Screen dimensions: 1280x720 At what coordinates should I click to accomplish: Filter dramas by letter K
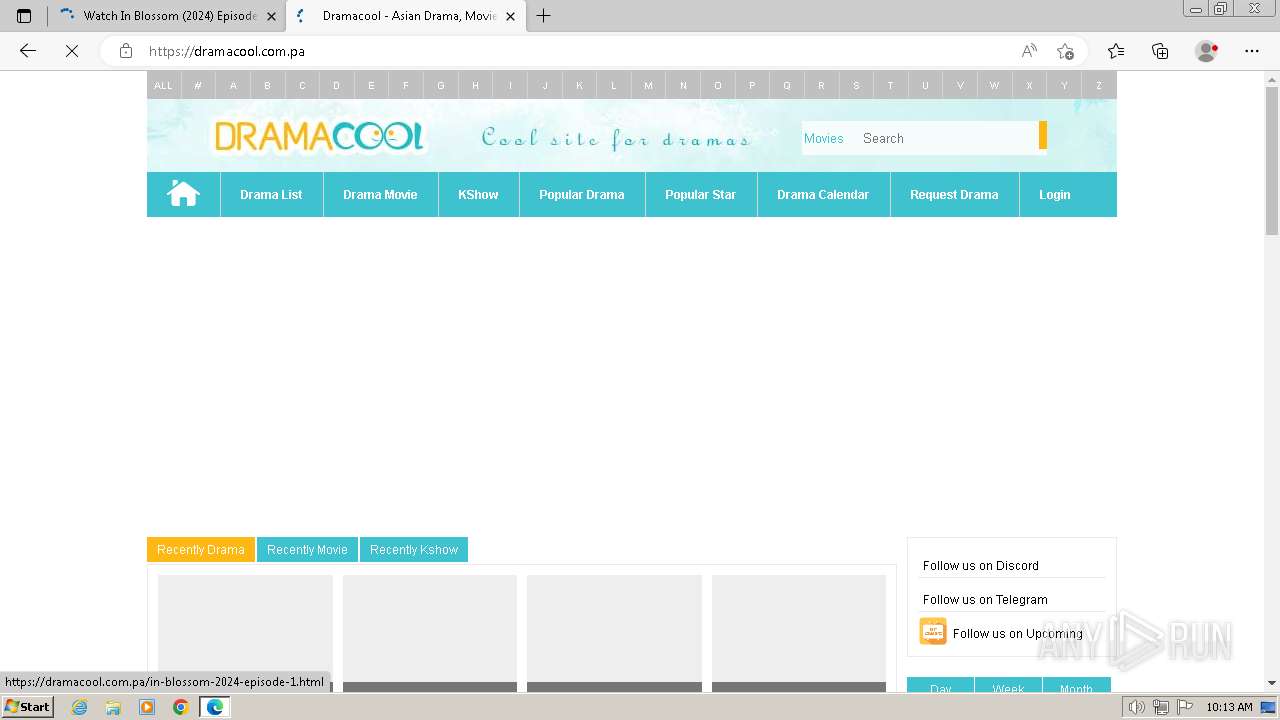pyautogui.click(x=579, y=85)
